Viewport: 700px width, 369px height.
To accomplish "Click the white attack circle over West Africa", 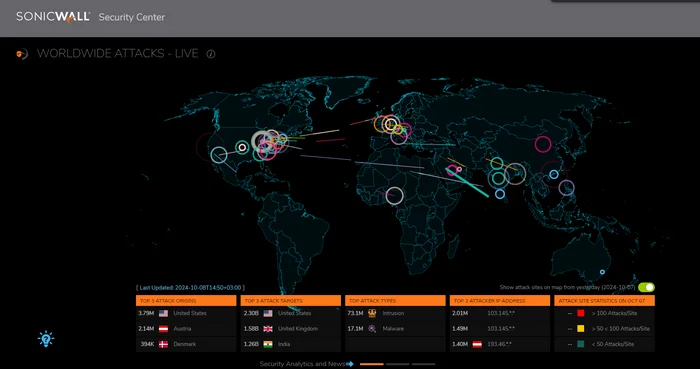I will [394, 195].
